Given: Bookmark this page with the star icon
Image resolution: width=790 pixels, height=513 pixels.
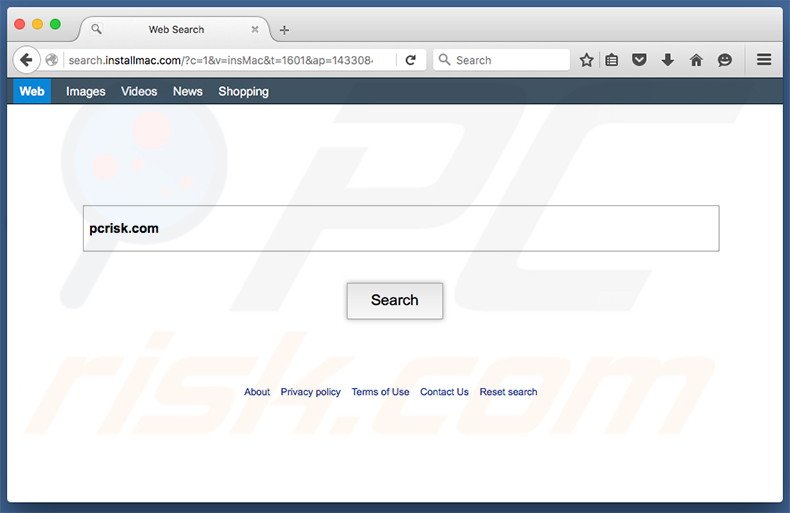Looking at the screenshot, I should [586, 60].
